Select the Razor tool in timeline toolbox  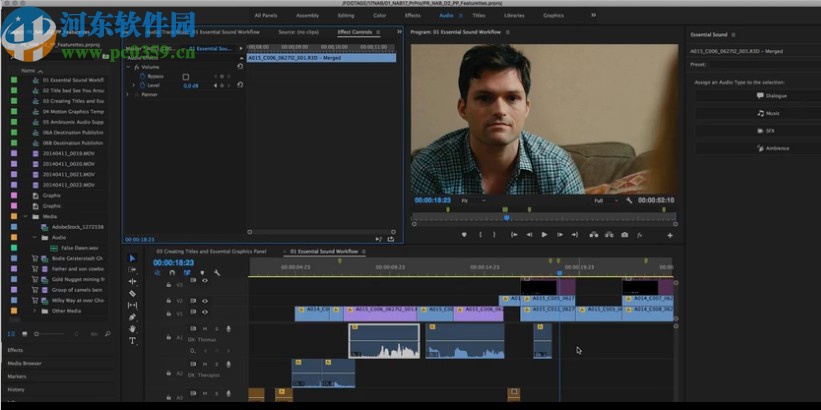[132, 293]
